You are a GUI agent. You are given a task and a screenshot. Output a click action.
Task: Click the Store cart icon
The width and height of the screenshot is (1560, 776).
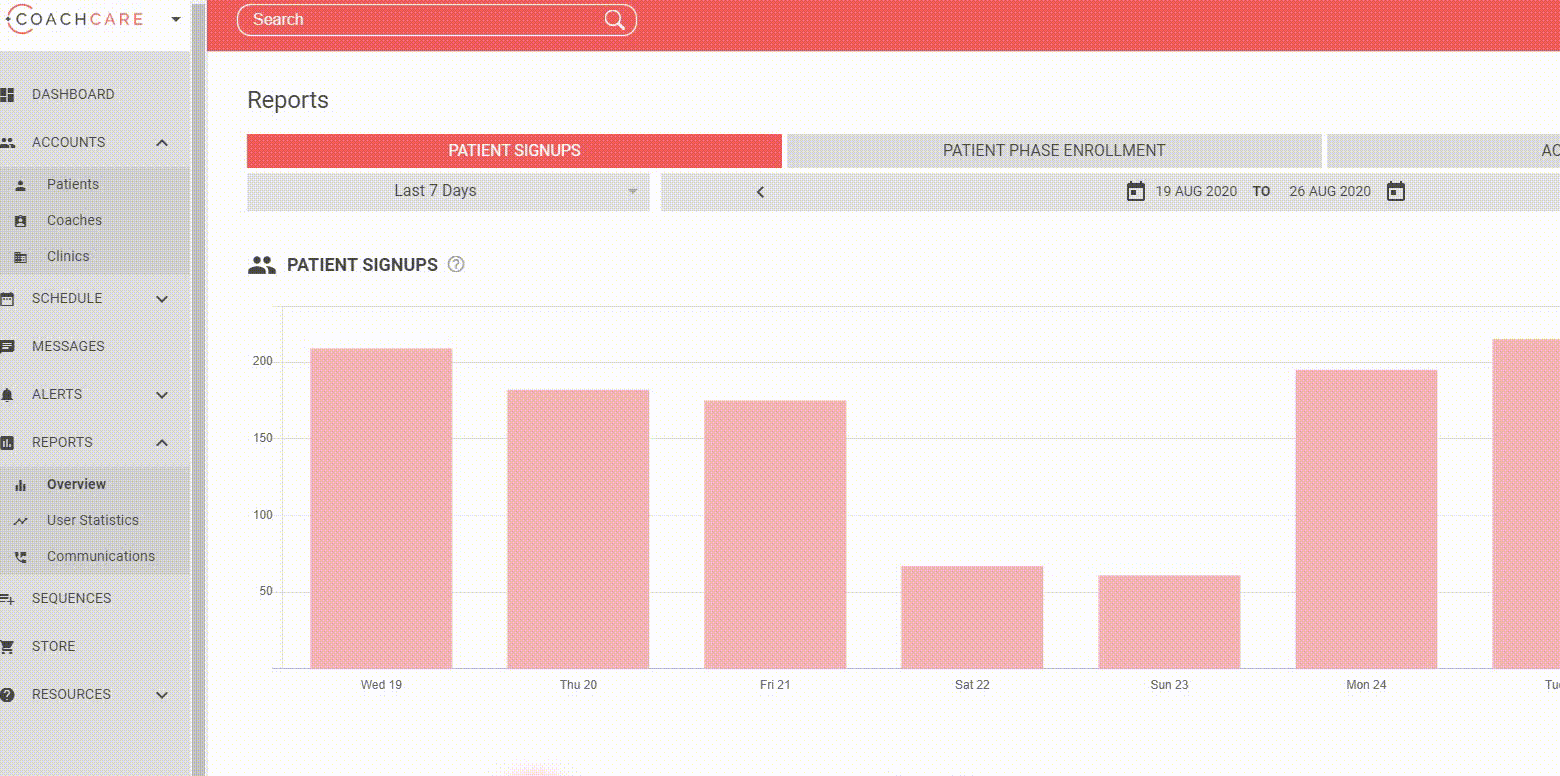coord(7,647)
